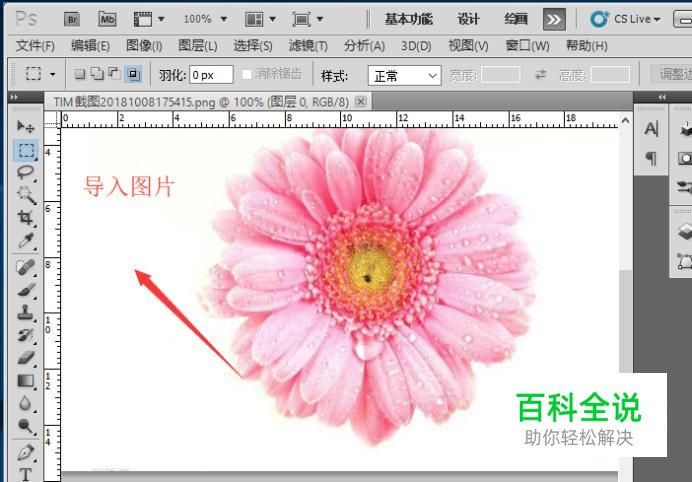
Task: Expand the right panel dock arrows
Action: point(662,97)
